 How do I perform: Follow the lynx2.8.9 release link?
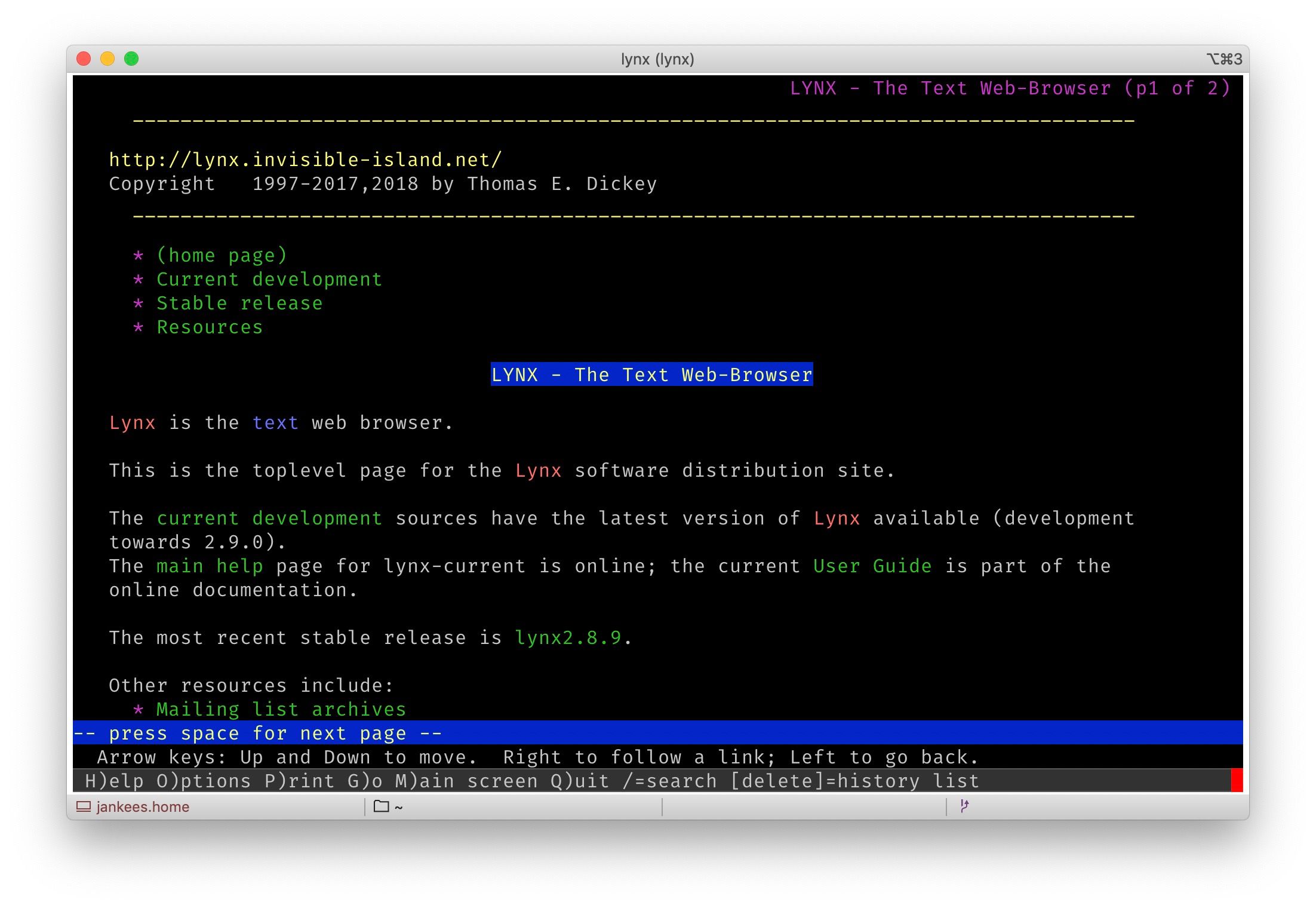click(568, 638)
